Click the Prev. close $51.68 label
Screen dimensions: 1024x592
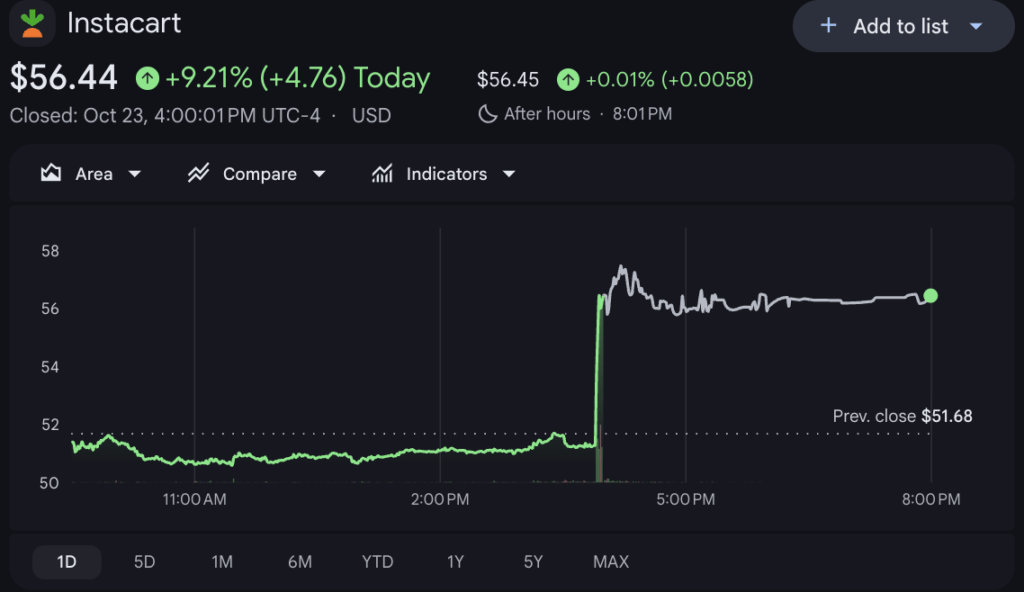(x=902, y=416)
